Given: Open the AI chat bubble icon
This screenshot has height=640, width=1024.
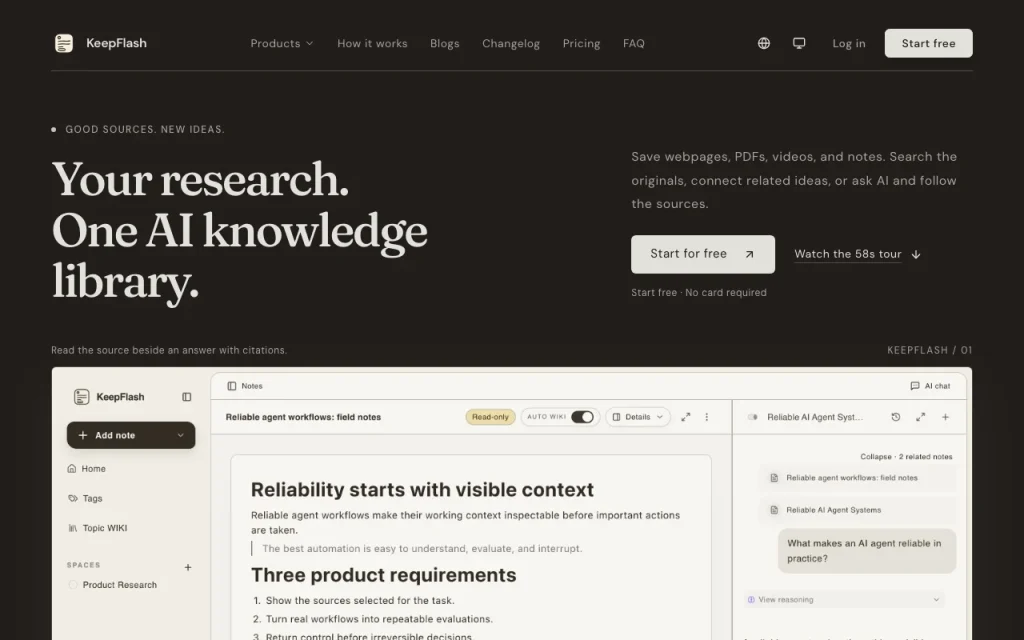Looking at the screenshot, I should (915, 386).
